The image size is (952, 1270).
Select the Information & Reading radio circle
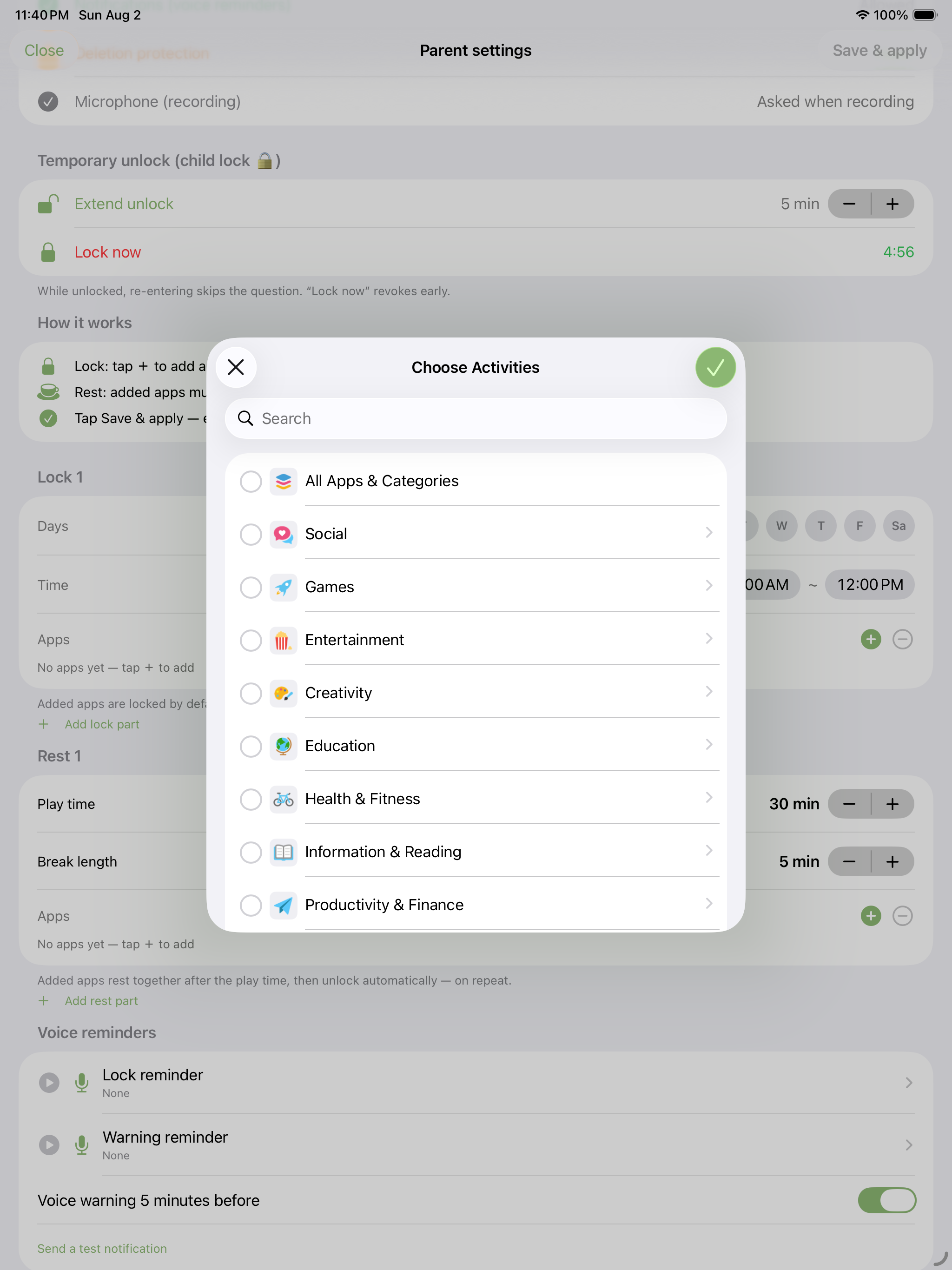[x=251, y=852]
